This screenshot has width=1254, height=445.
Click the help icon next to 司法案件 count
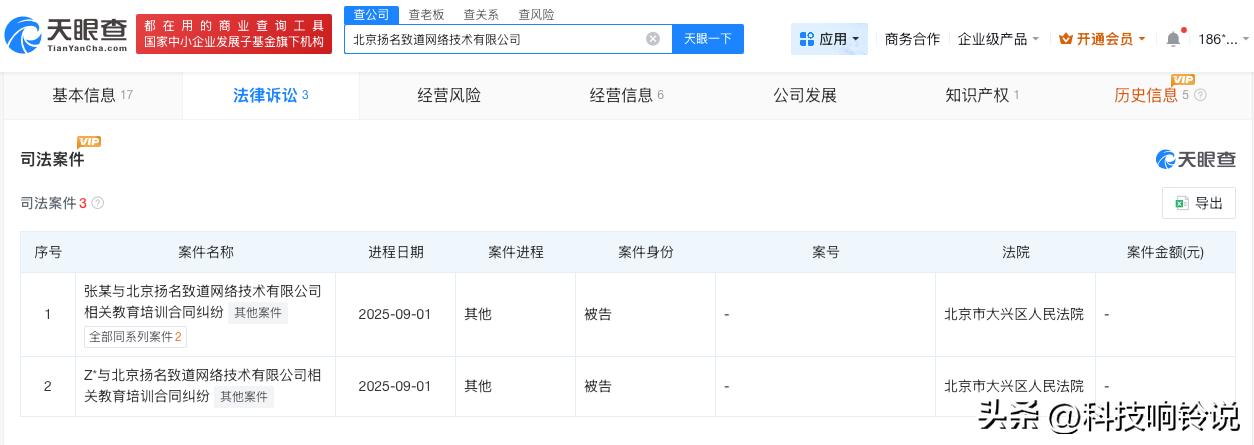(x=98, y=203)
